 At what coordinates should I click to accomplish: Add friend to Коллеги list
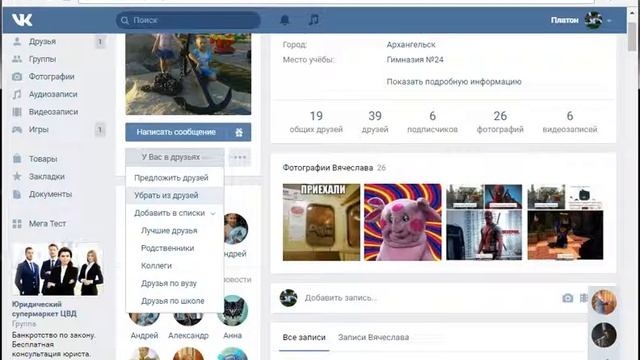click(175, 266)
